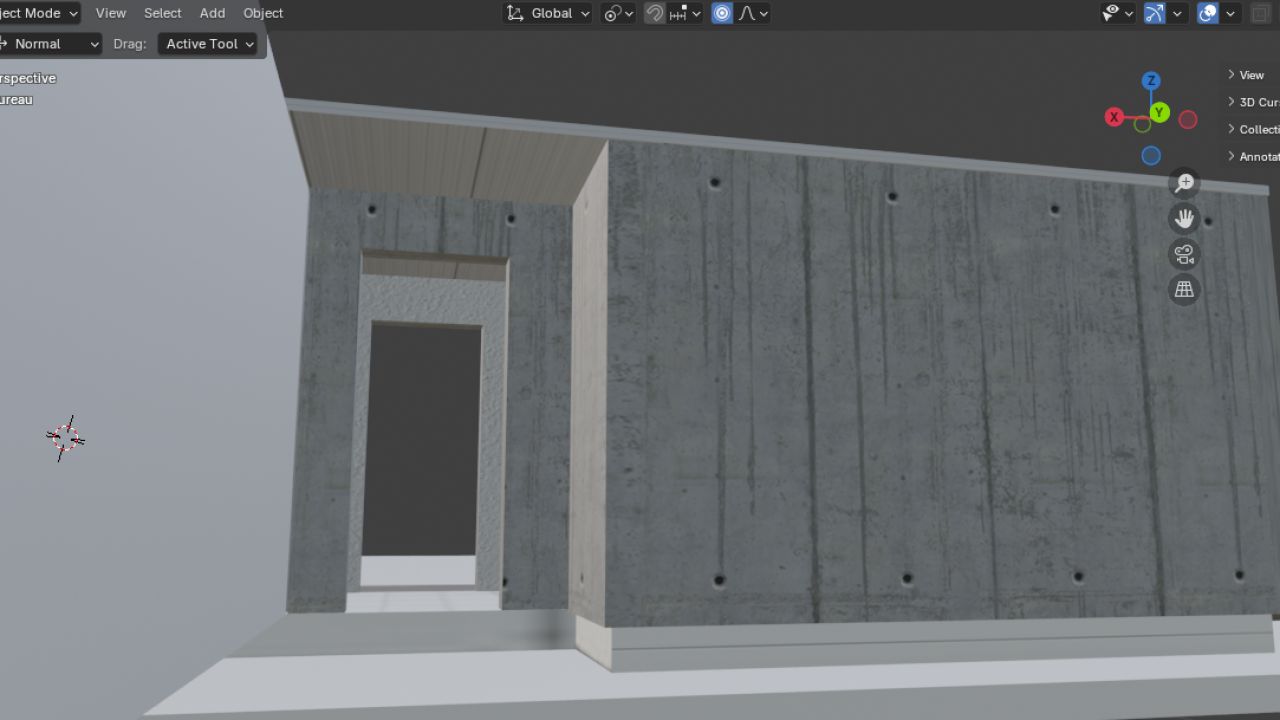Open the Active Tool drag dropdown
Viewport: 1280px width, 720px height.
point(208,44)
